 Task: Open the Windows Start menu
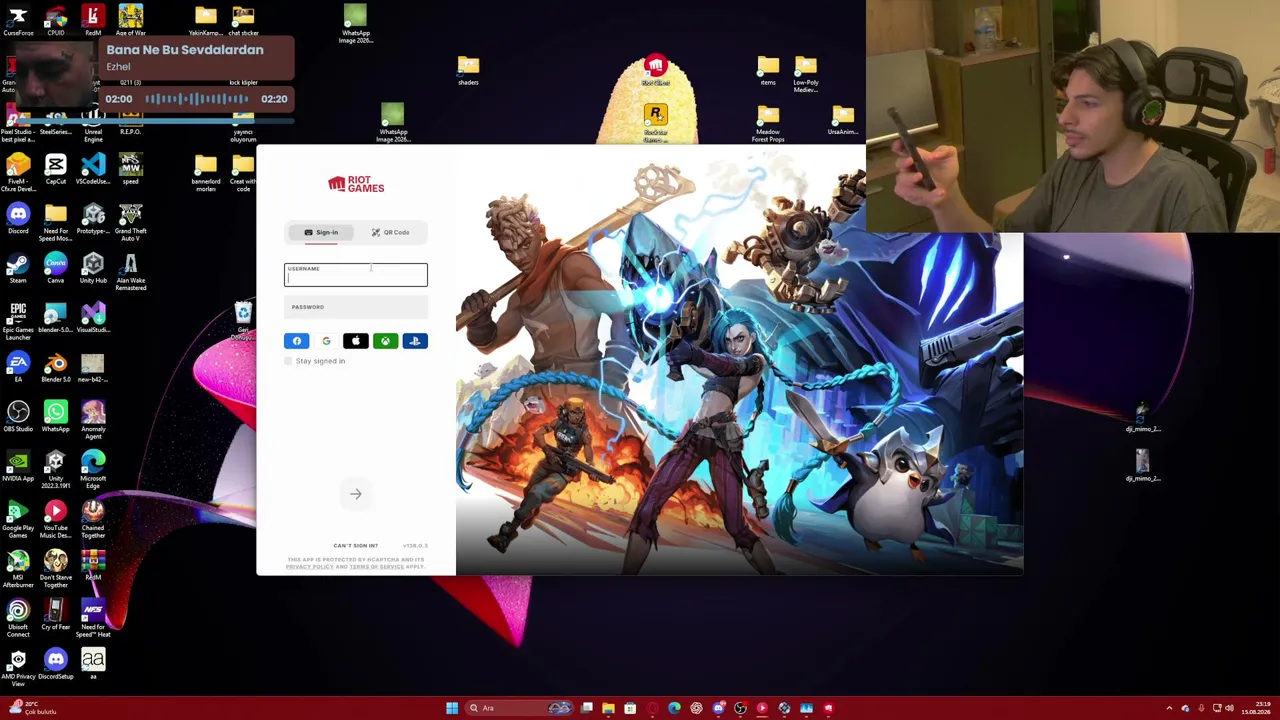[452, 708]
